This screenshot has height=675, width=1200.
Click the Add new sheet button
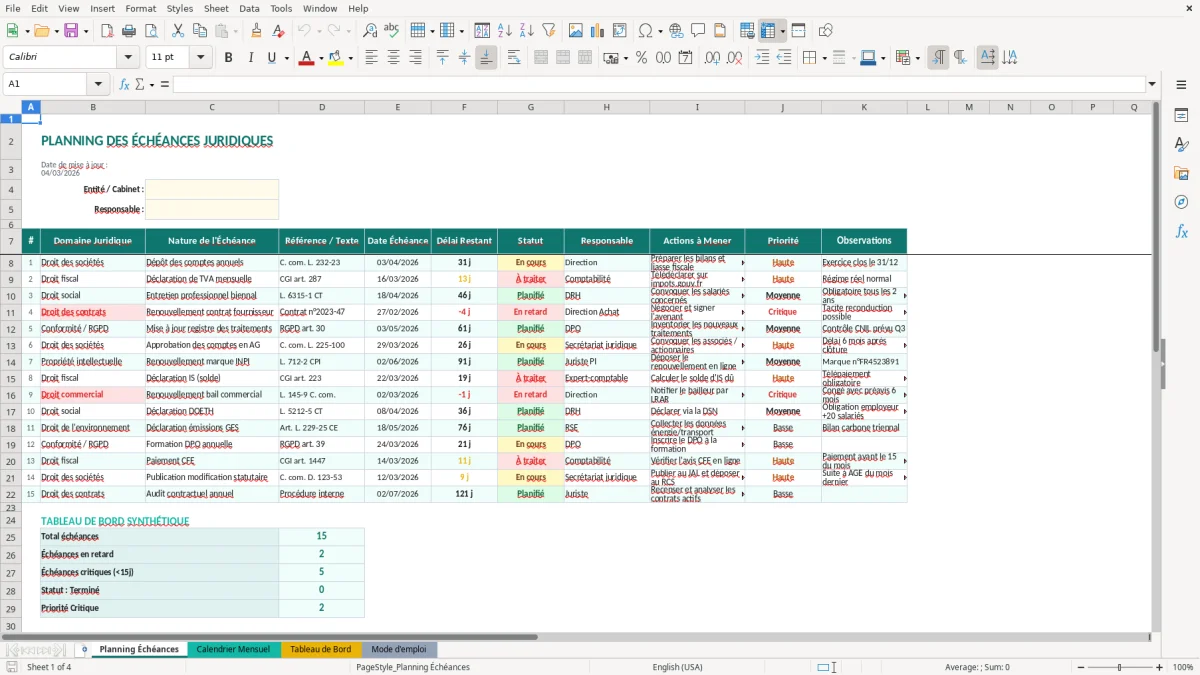click(84, 649)
